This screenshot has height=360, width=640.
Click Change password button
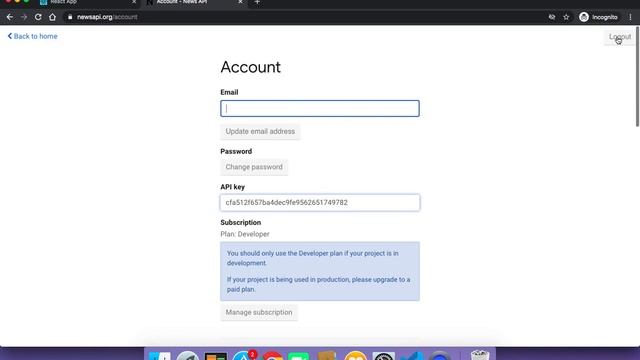pos(254,167)
